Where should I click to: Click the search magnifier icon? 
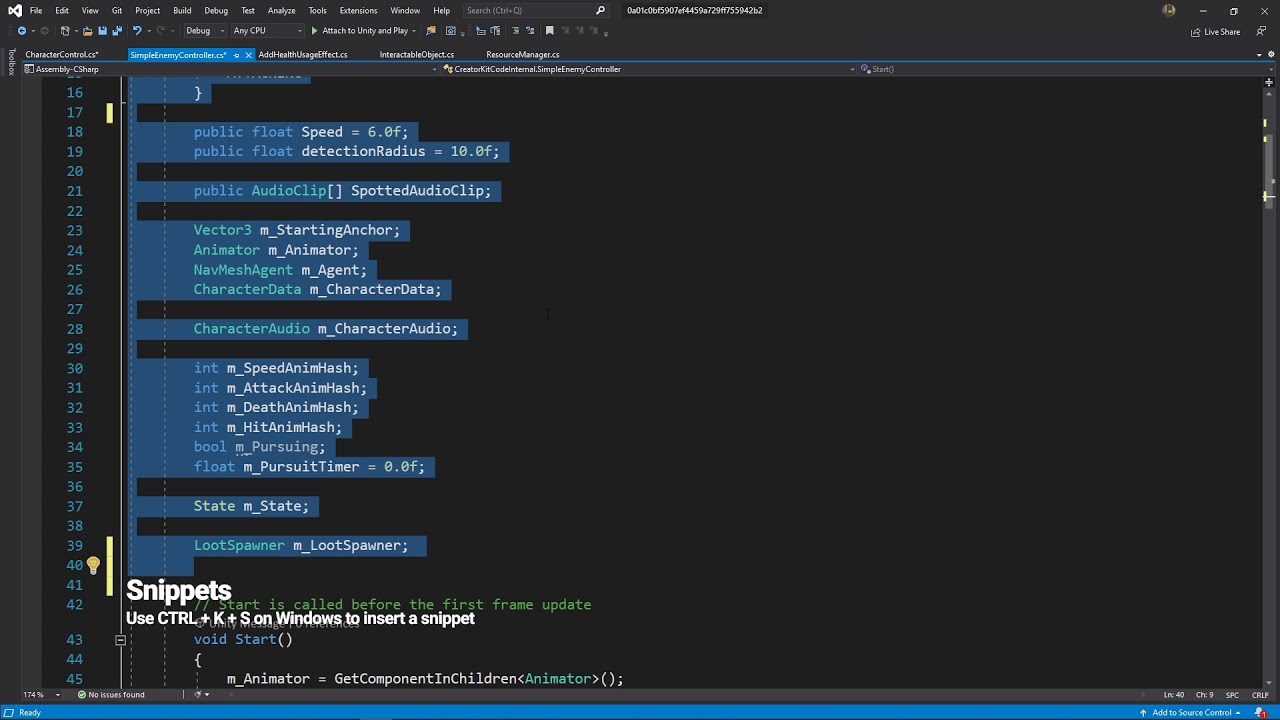click(600, 10)
